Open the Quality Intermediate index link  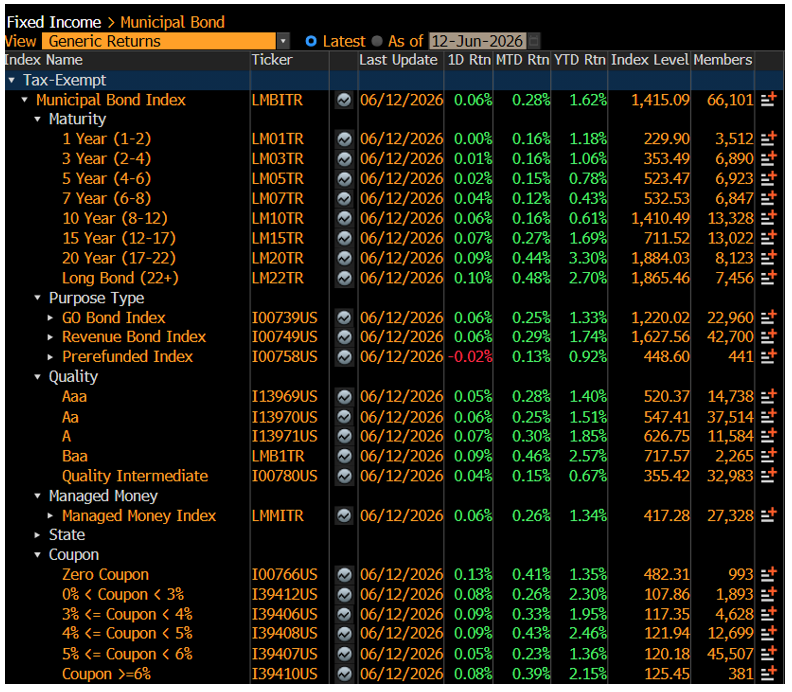(x=135, y=476)
